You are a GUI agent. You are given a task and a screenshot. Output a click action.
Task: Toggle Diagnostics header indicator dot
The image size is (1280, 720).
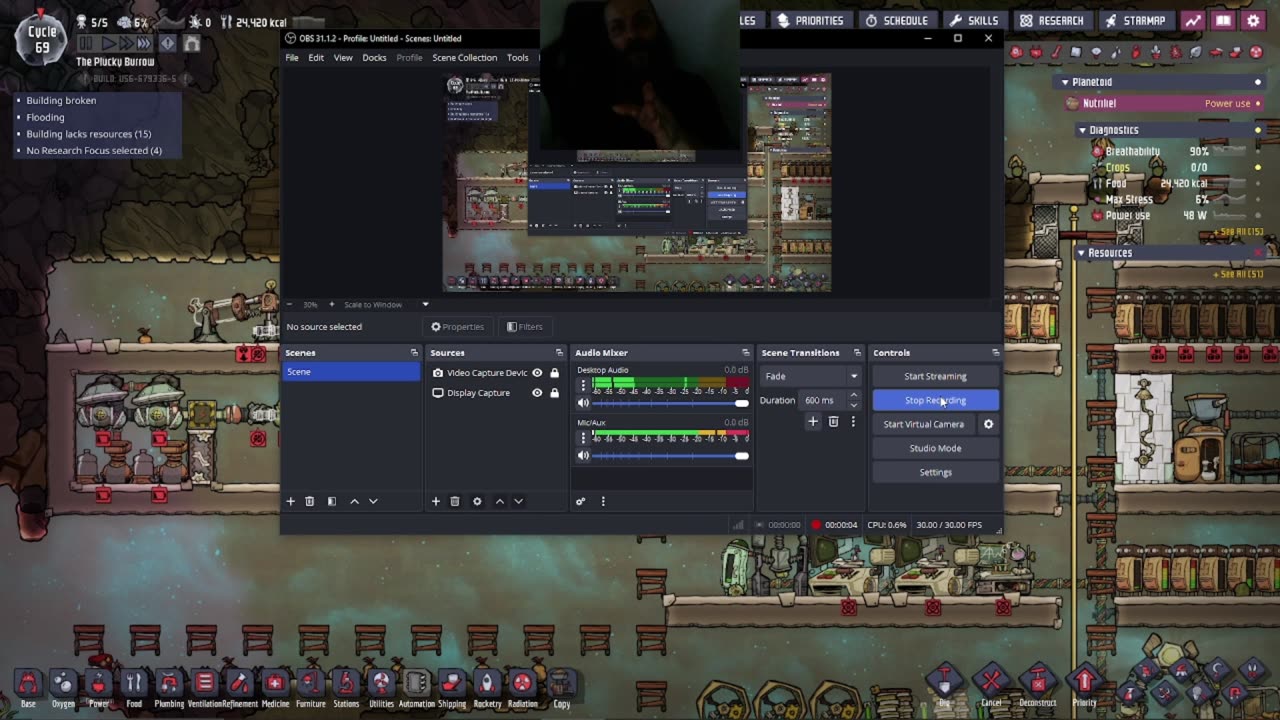[1258, 130]
